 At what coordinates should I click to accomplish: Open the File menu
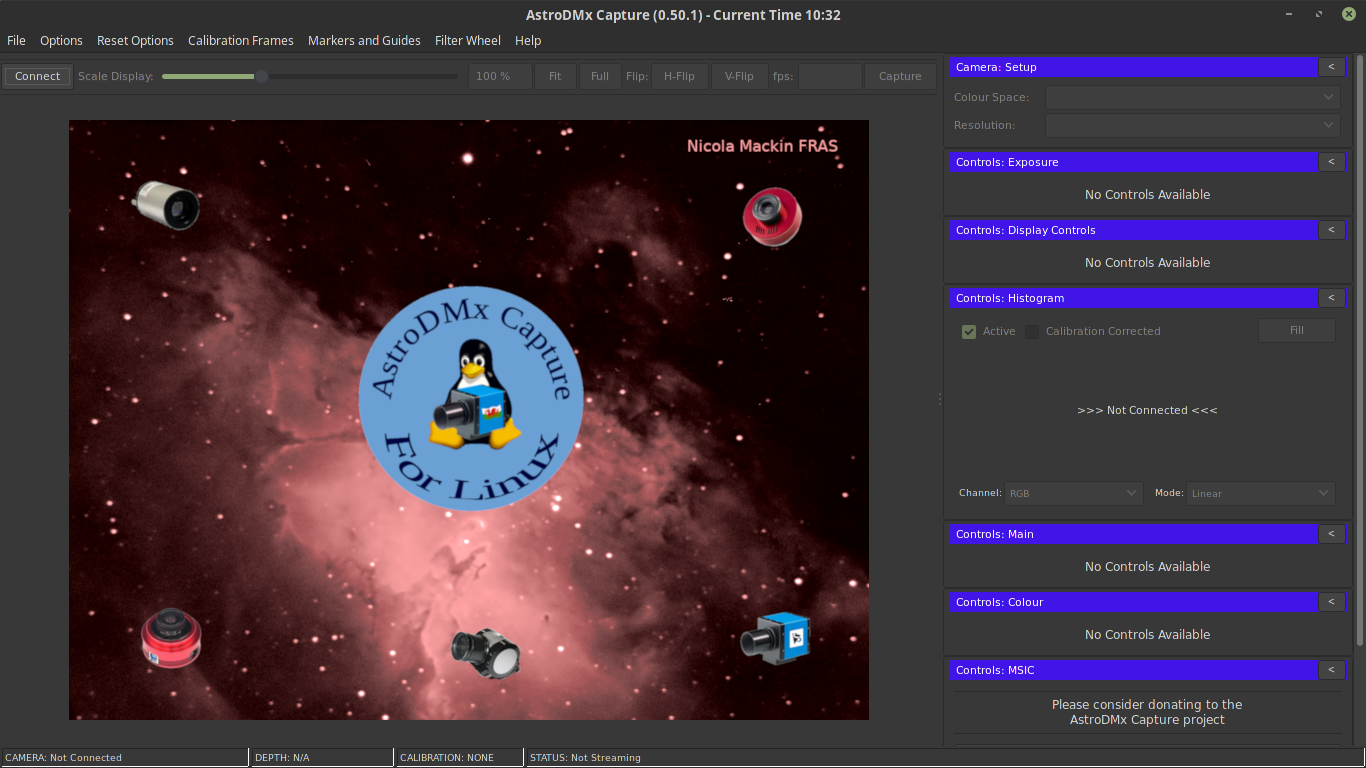point(16,41)
